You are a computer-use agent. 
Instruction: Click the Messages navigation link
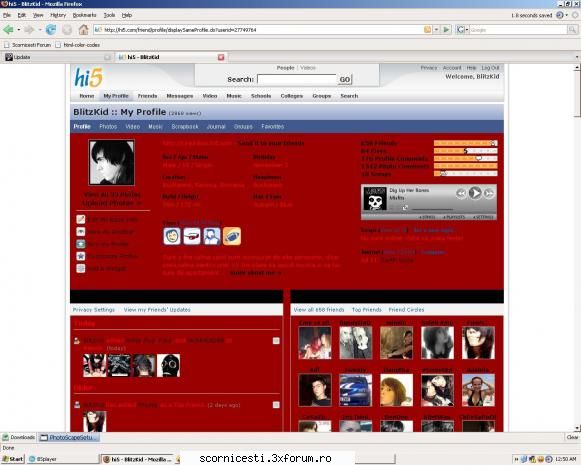point(180,96)
